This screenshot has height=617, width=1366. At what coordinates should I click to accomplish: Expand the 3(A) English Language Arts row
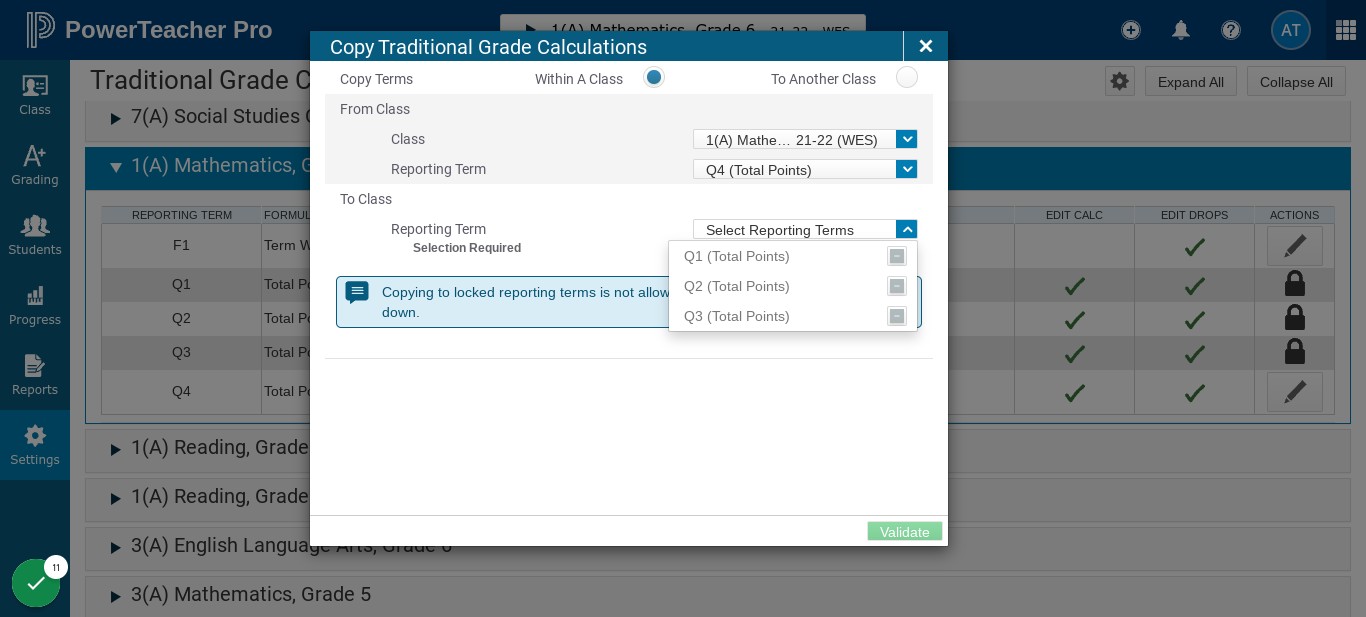pyautogui.click(x=115, y=547)
